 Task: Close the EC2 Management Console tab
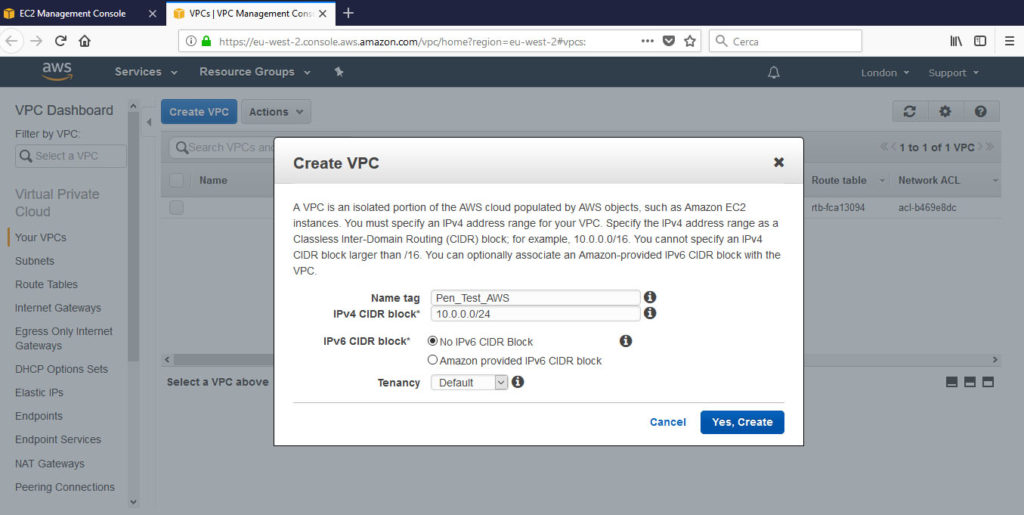point(152,13)
